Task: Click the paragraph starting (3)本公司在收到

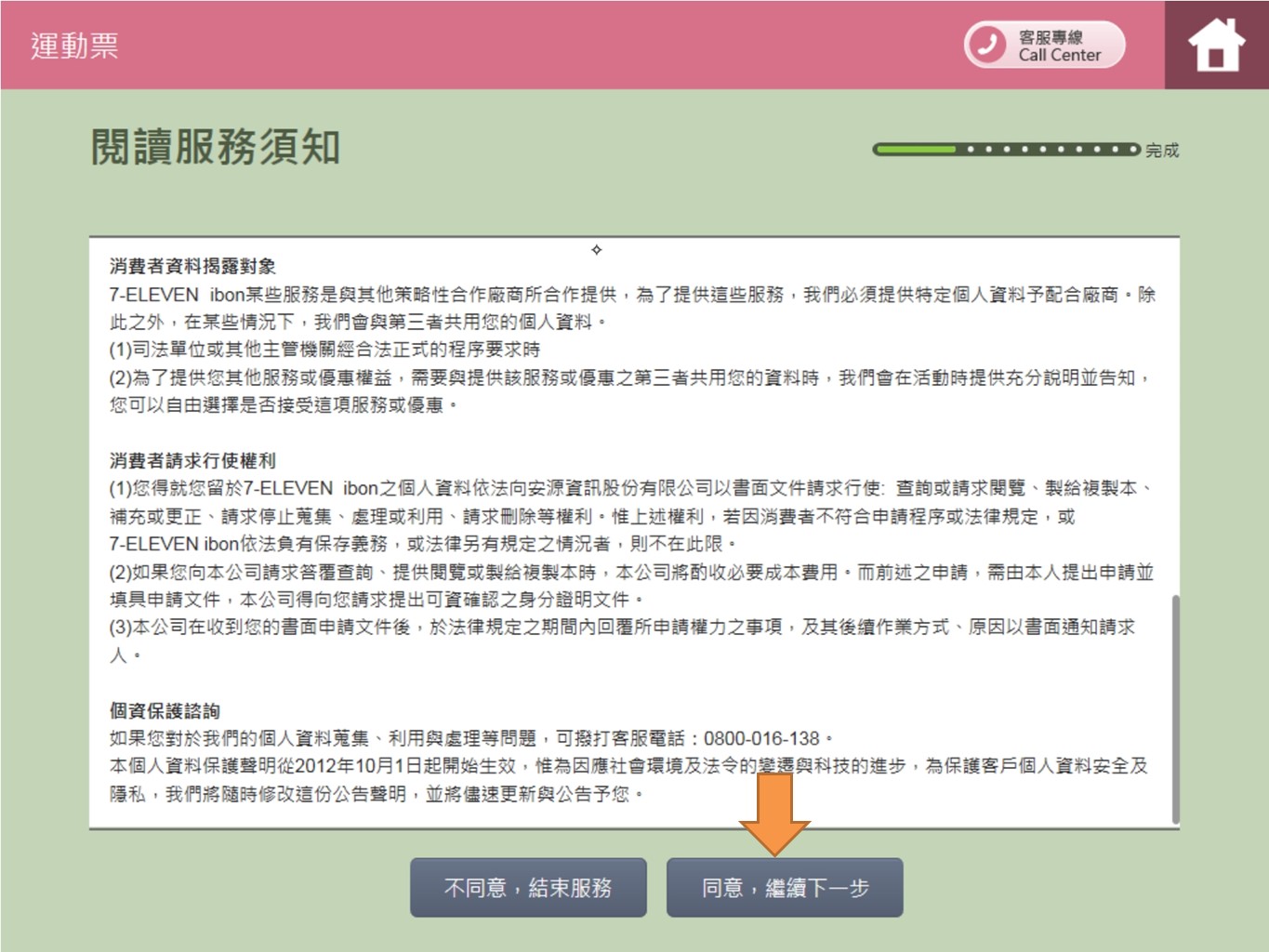Action: 621,640
